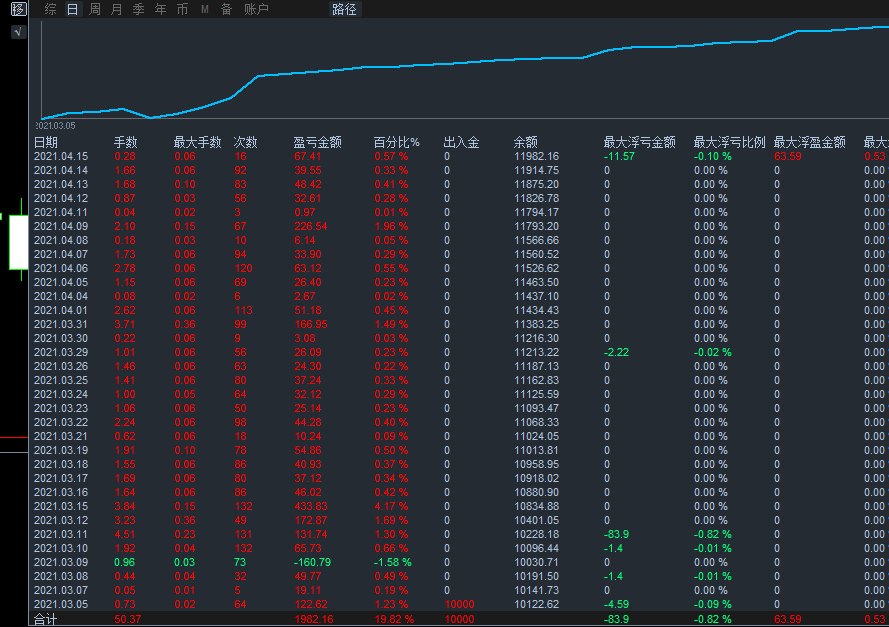The height and width of the screenshot is (627, 889).
Task: Toggle the √ checkmark button beside the chart
Action: 18,32
